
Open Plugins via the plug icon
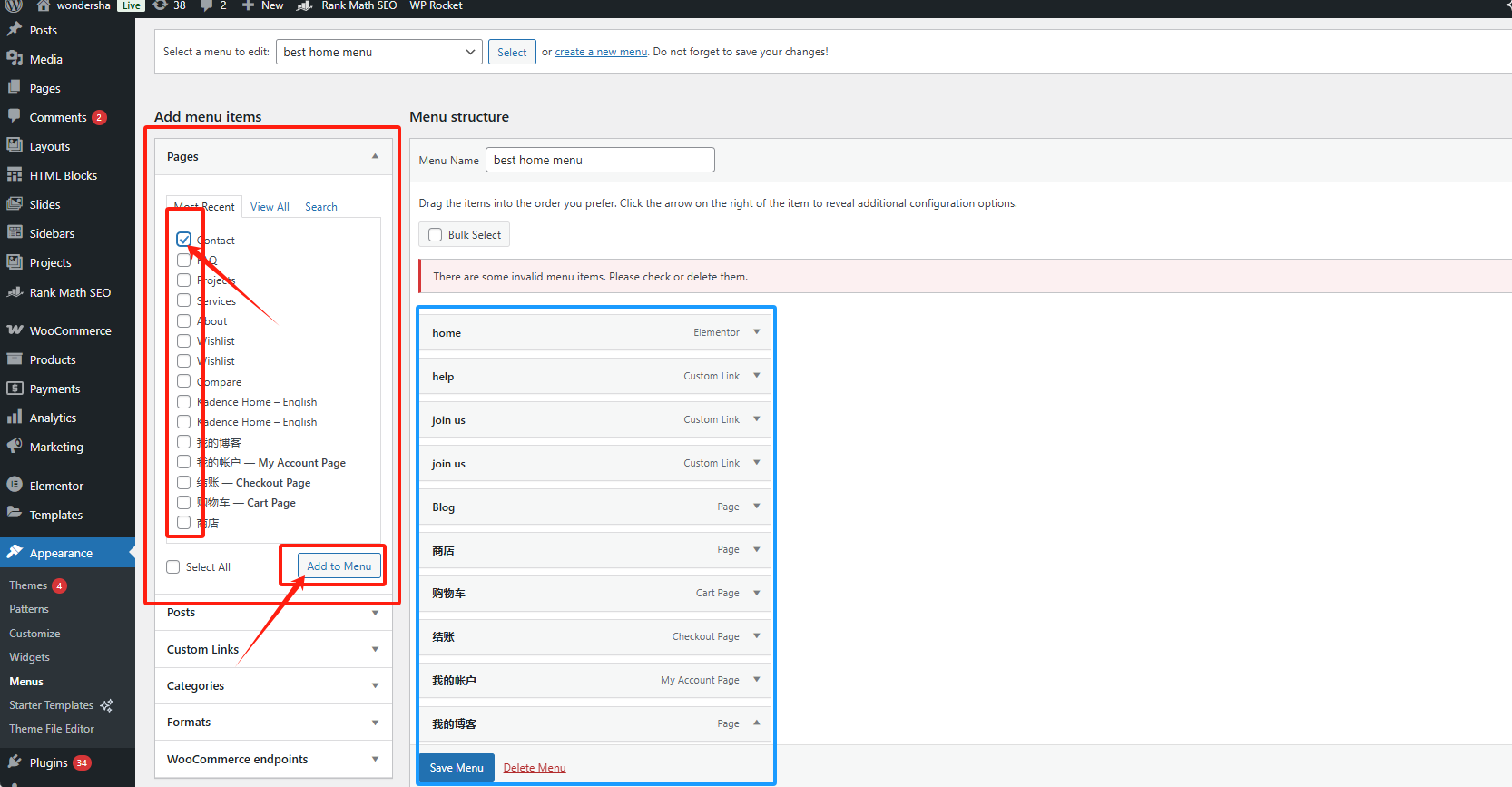[15, 762]
